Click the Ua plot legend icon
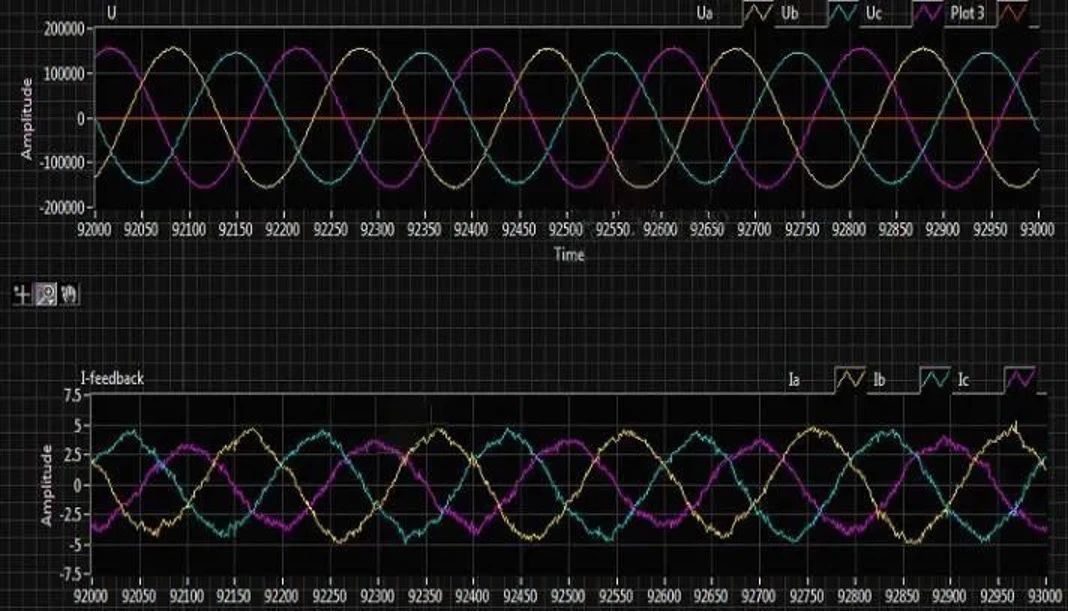The height and width of the screenshot is (612, 1068). tap(756, 14)
